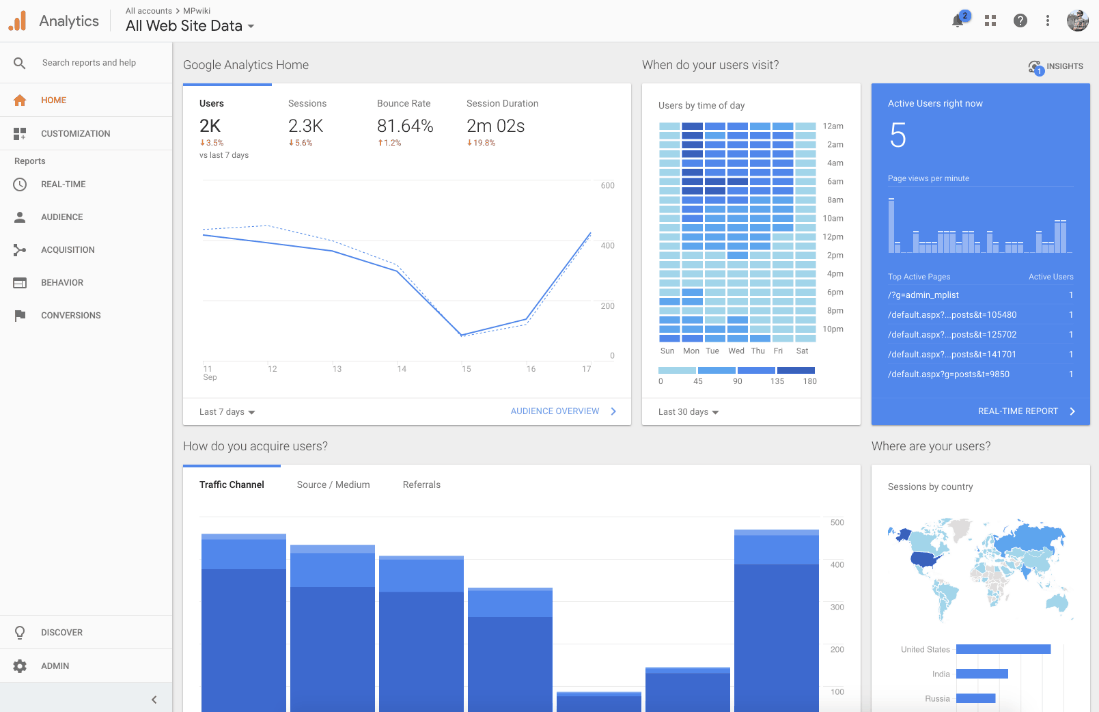Click the REAL-TIME REPORT link

click(1018, 411)
